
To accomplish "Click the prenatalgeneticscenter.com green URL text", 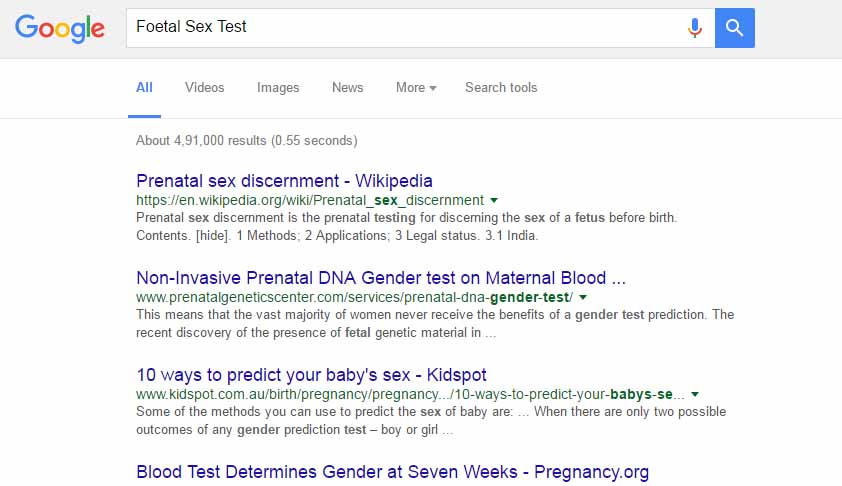I will [353, 298].
